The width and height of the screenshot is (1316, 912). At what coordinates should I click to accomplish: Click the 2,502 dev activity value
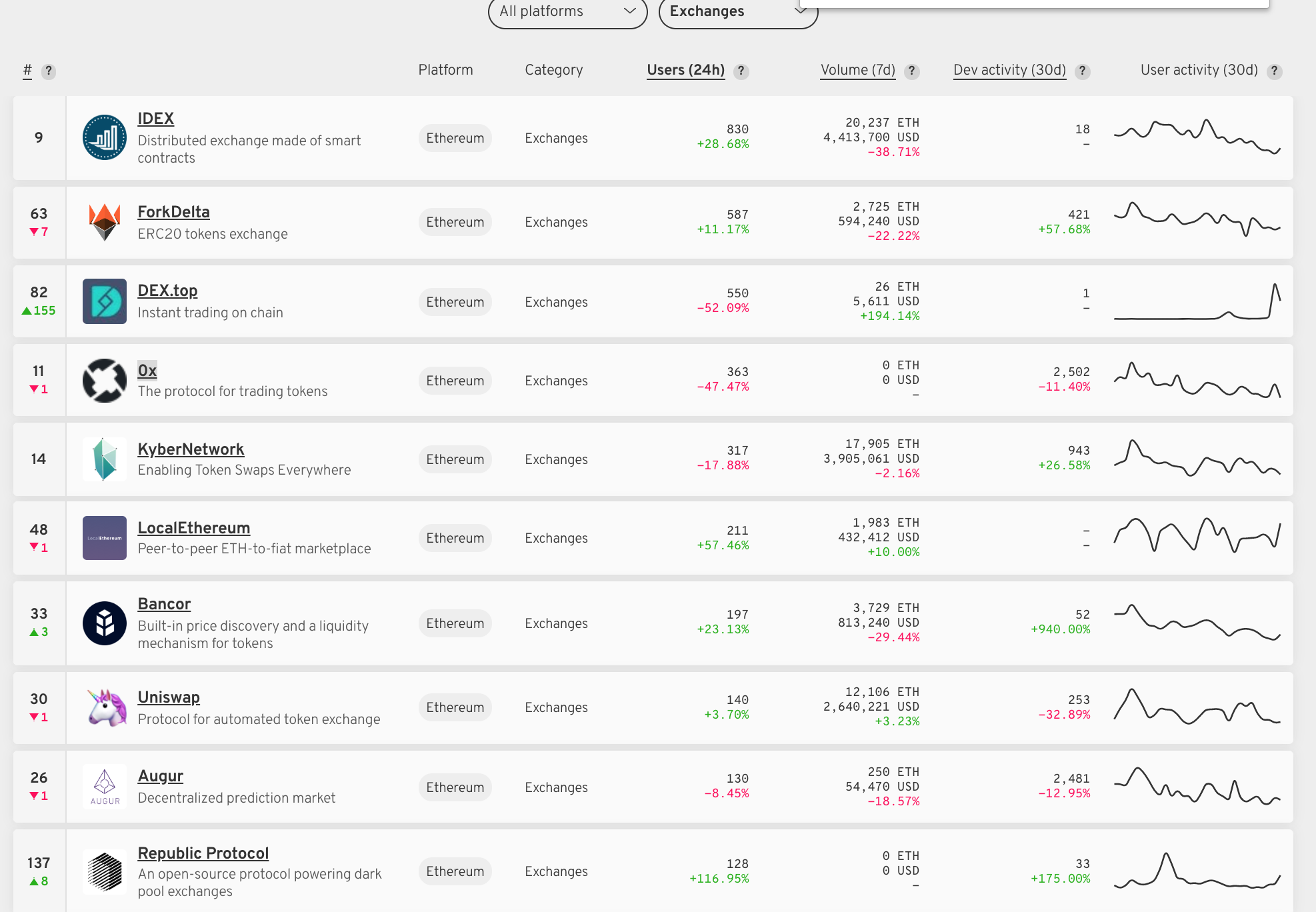pos(1071,372)
